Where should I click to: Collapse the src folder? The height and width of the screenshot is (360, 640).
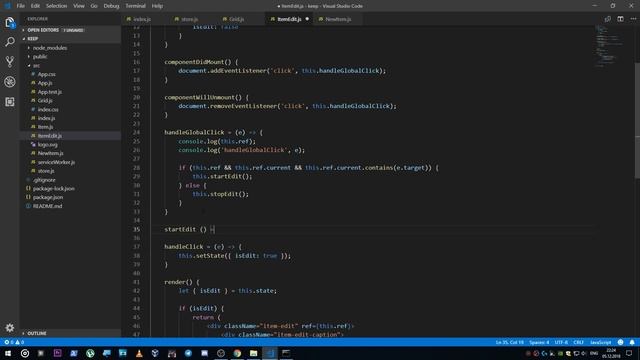(x=36, y=65)
